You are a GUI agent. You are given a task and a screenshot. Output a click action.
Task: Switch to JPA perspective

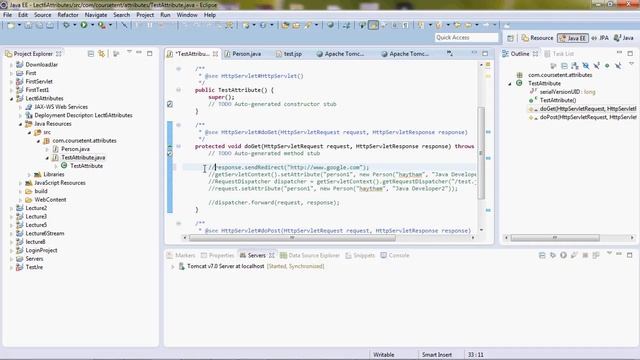tap(600, 38)
